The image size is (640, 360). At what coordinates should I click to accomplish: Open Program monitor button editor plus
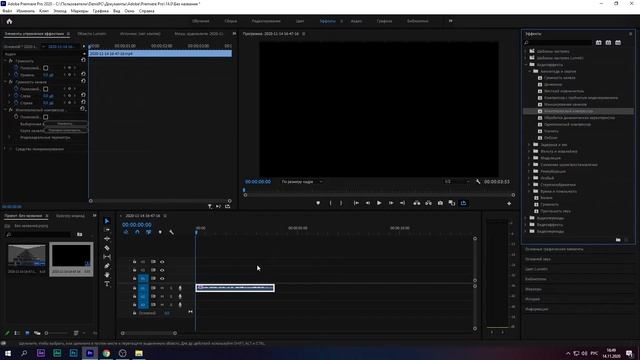509,203
